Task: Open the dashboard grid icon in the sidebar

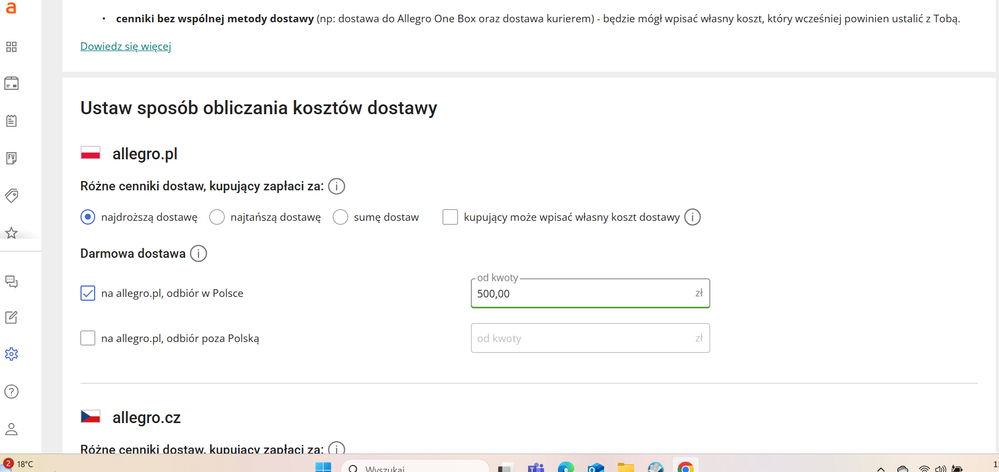Action: tap(12, 47)
